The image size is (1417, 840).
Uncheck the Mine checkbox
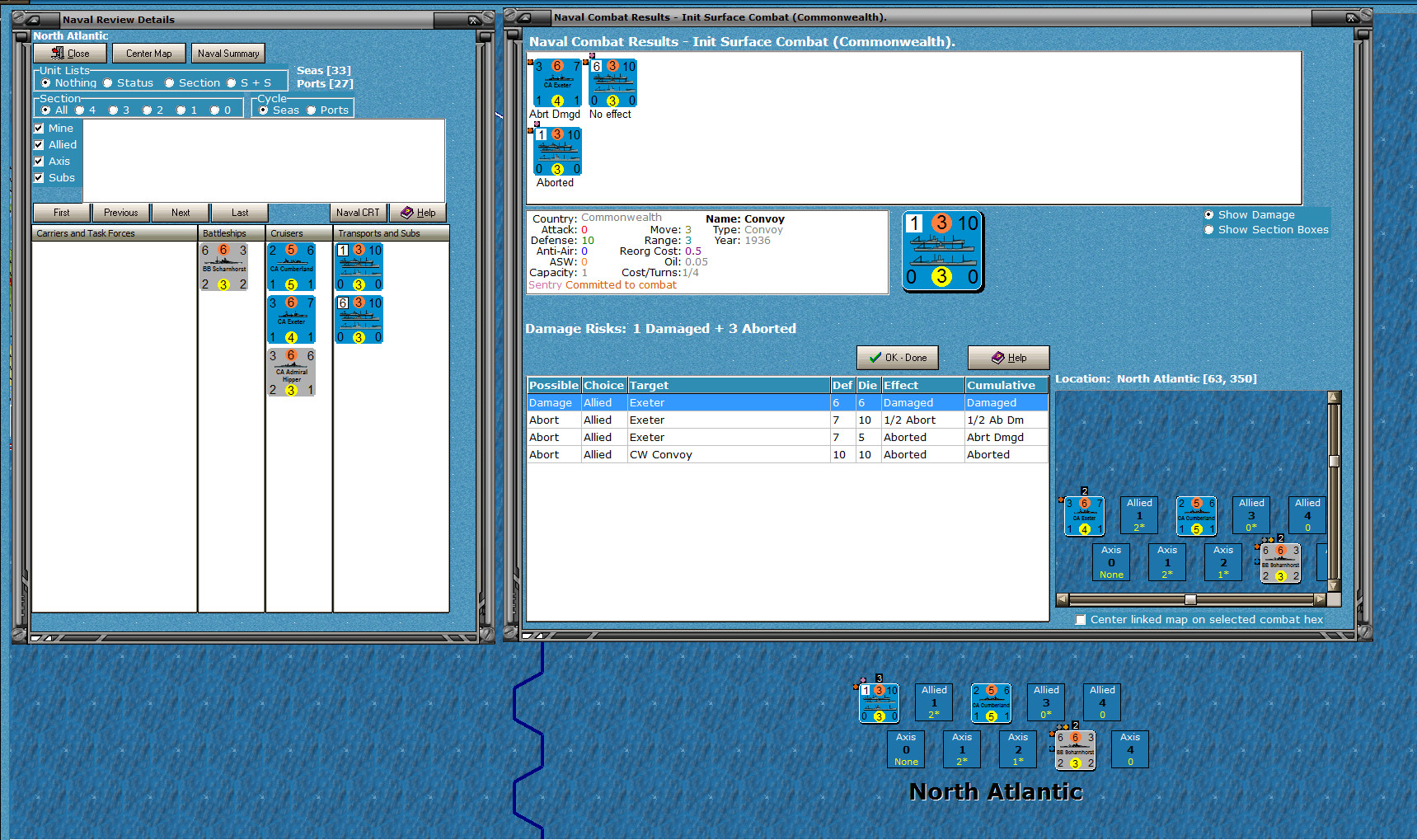(x=39, y=129)
